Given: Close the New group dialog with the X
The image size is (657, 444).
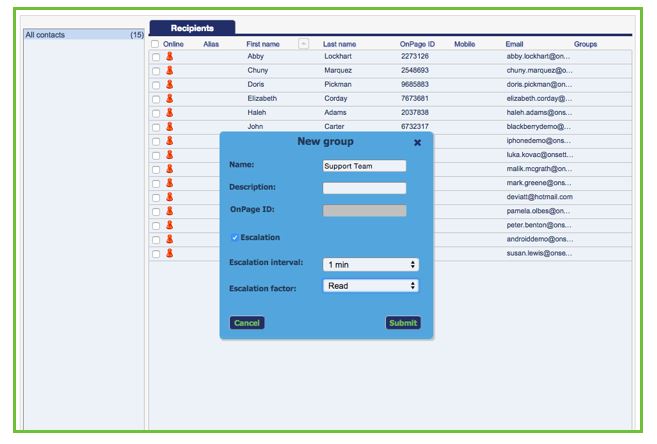Looking at the screenshot, I should [x=417, y=143].
